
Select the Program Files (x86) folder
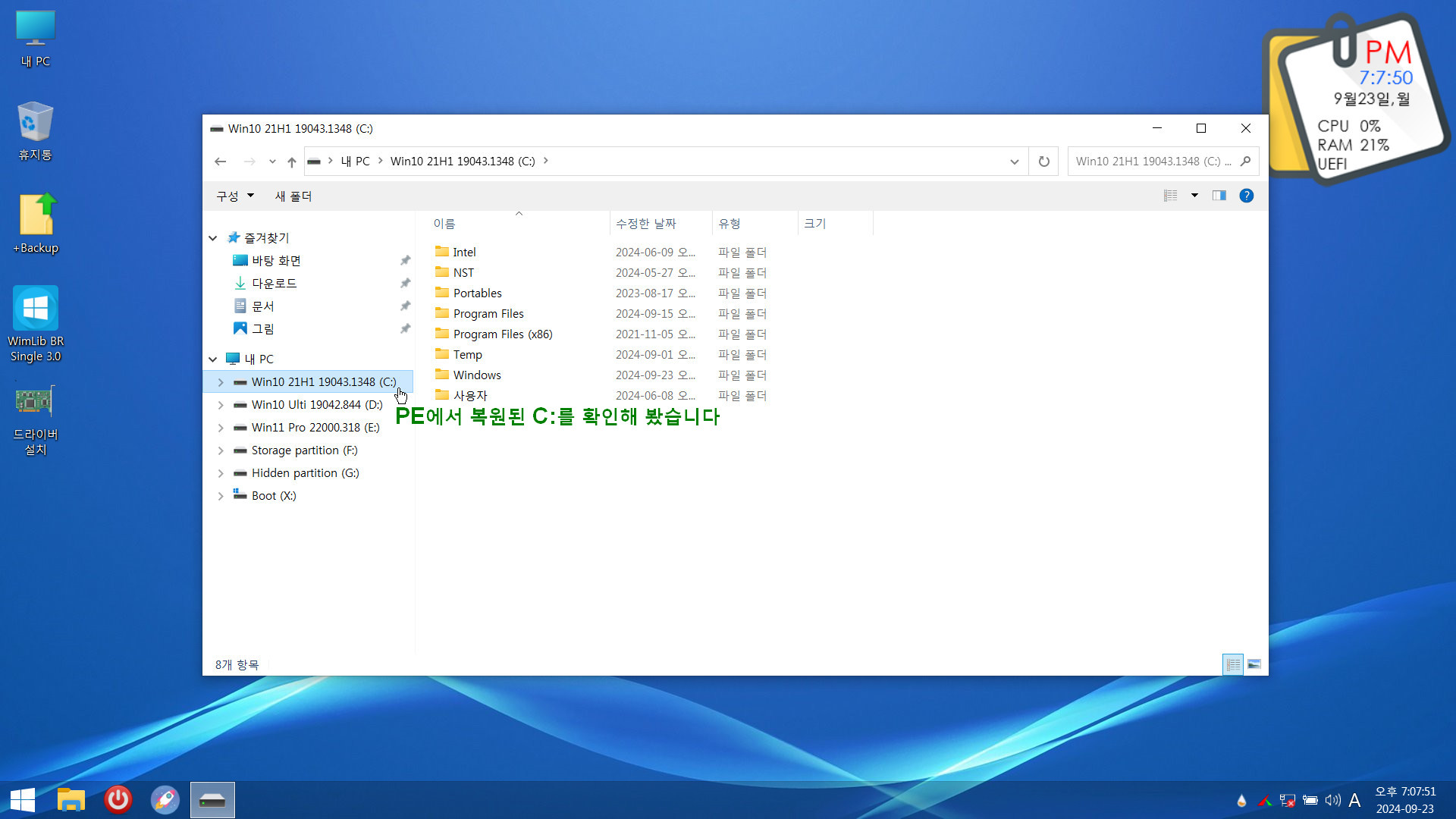(x=503, y=334)
